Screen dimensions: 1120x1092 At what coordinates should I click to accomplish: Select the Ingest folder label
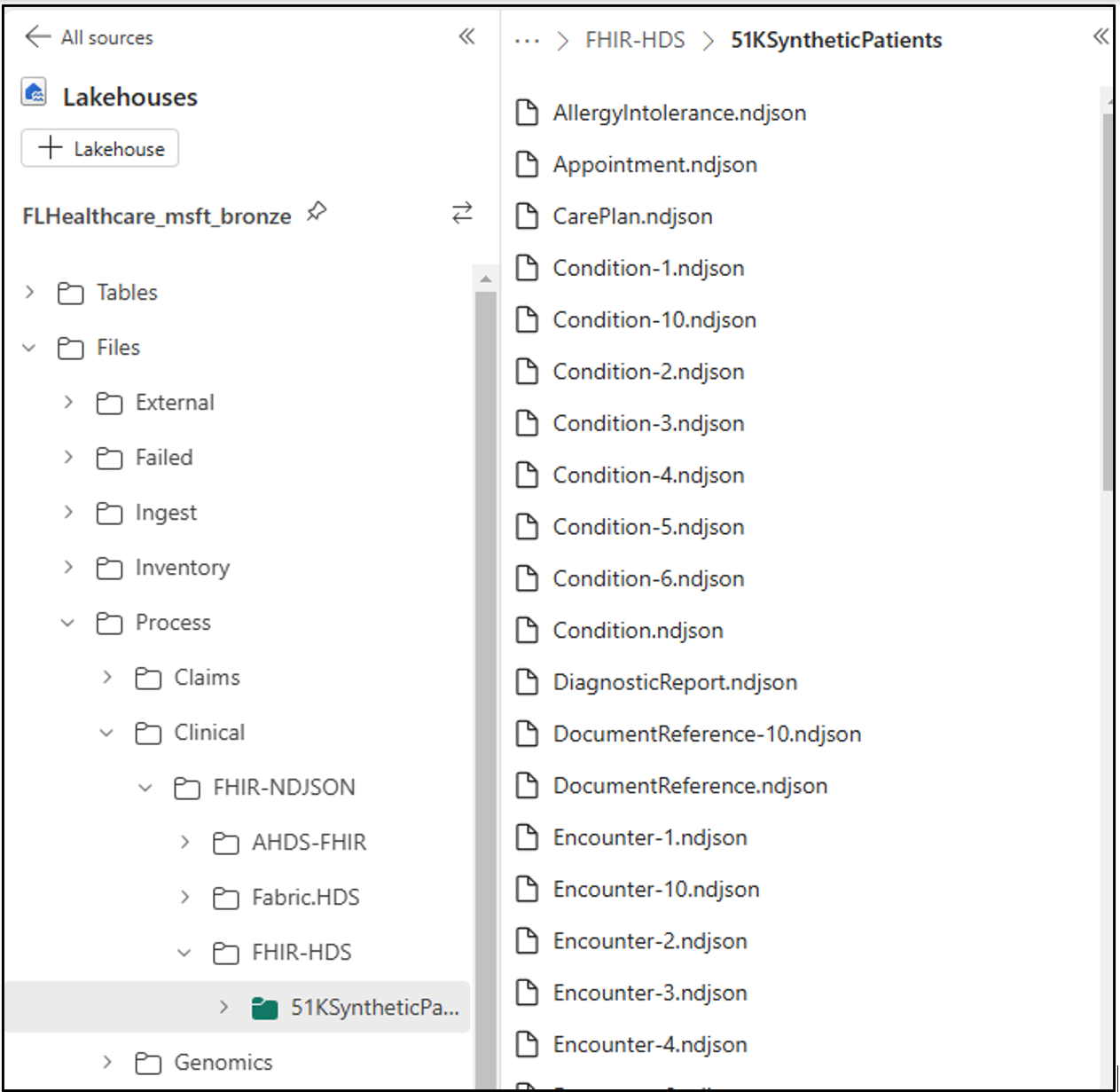[166, 513]
